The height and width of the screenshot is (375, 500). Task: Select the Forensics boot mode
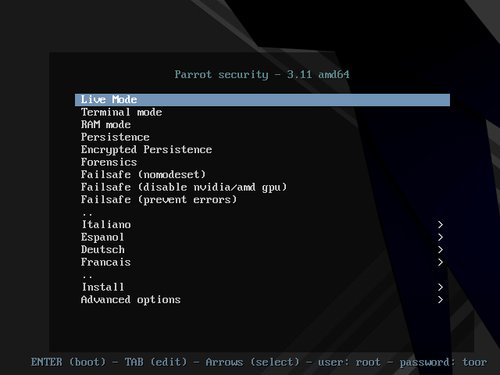[x=262, y=162]
